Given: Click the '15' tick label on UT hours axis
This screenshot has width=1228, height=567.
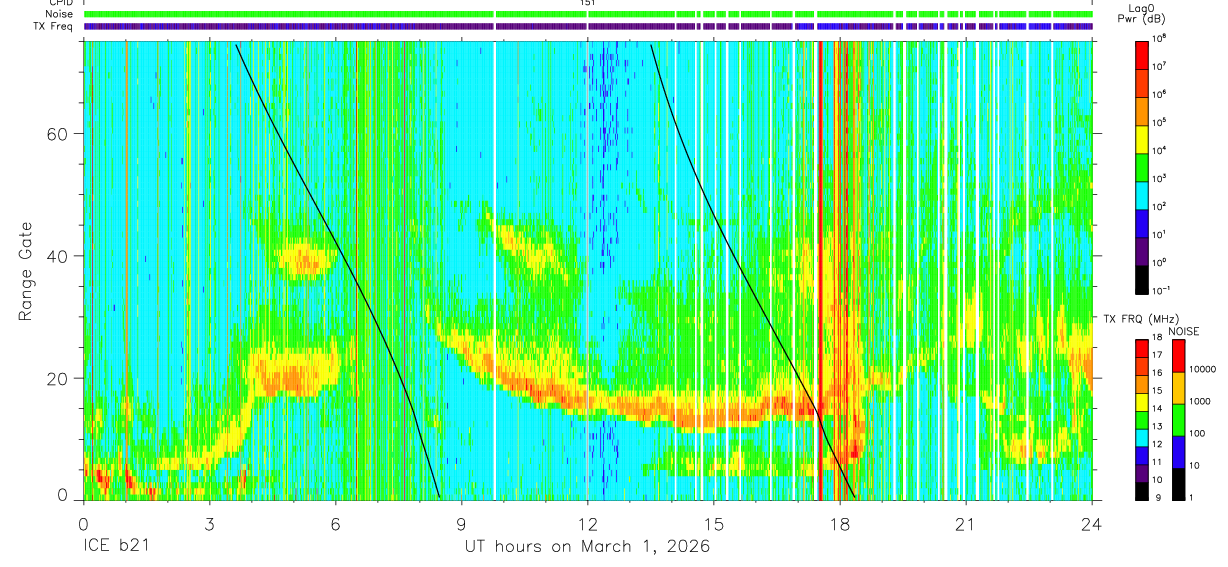Looking at the screenshot, I should pos(714,524).
